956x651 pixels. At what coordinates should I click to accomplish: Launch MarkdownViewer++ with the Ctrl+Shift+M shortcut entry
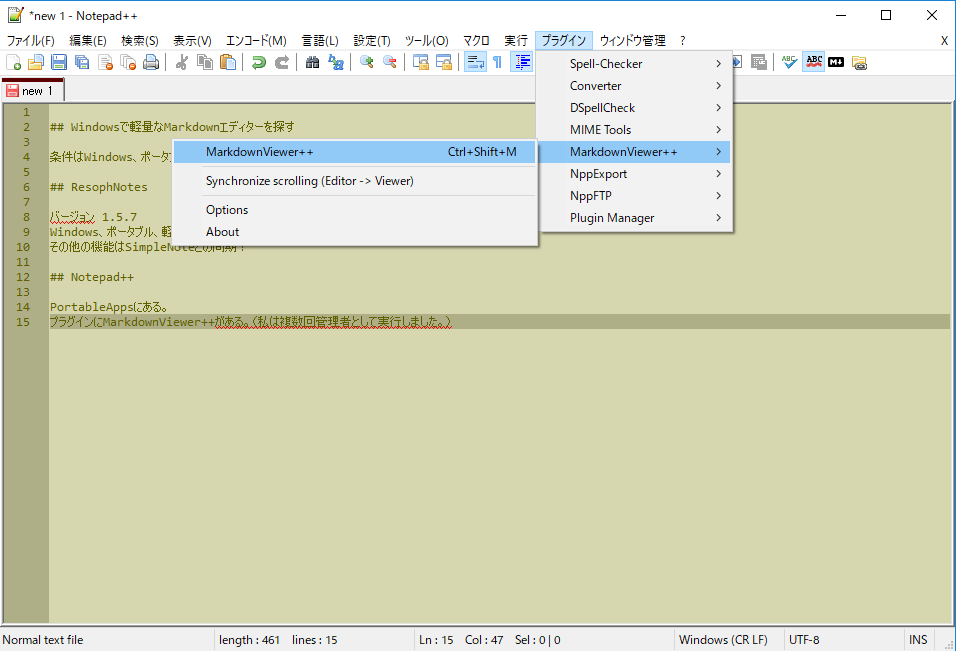[x=355, y=151]
